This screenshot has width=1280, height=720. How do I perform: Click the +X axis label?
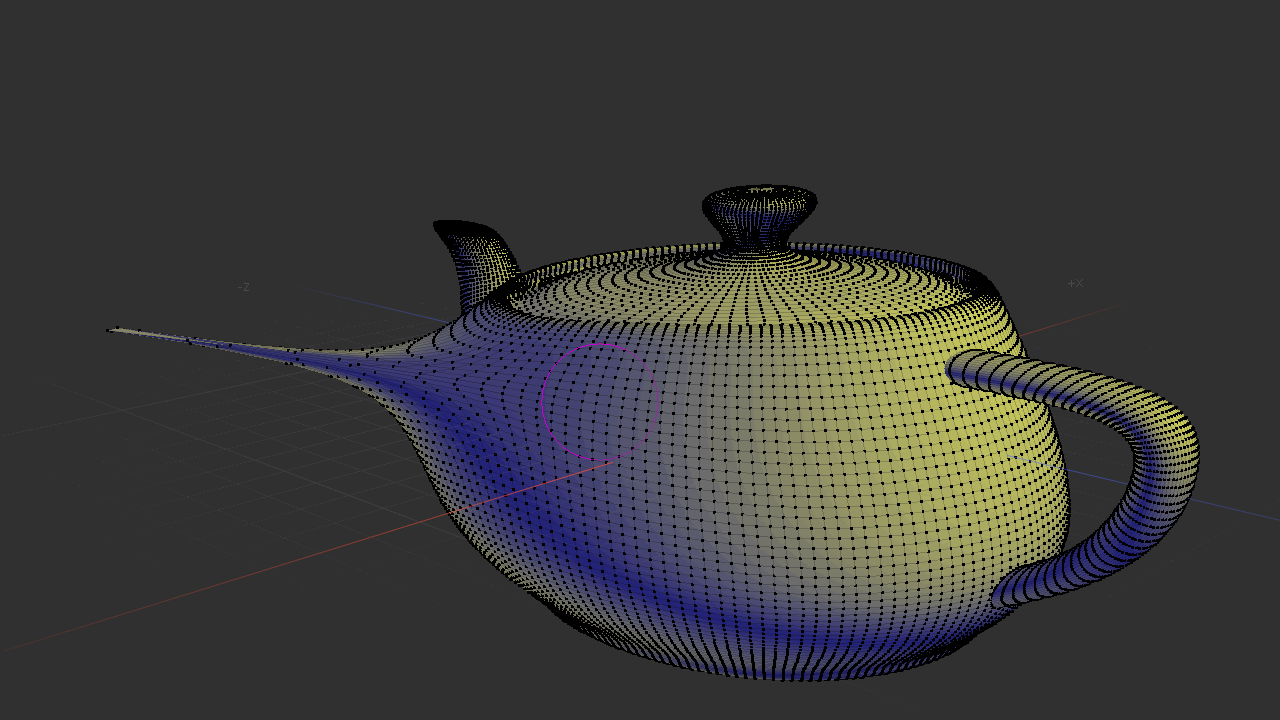(1075, 282)
